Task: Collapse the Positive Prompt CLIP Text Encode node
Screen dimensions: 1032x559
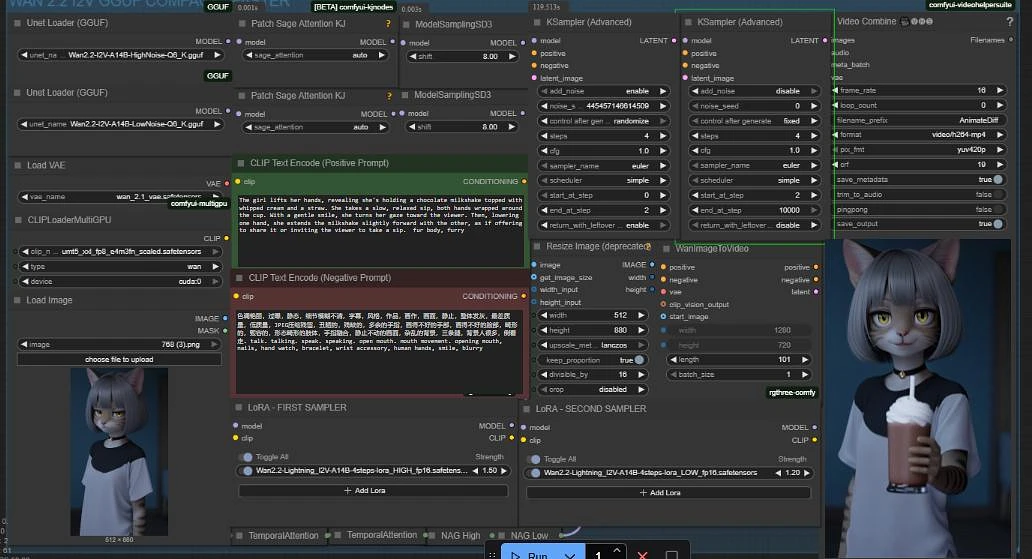Action: pos(239,163)
